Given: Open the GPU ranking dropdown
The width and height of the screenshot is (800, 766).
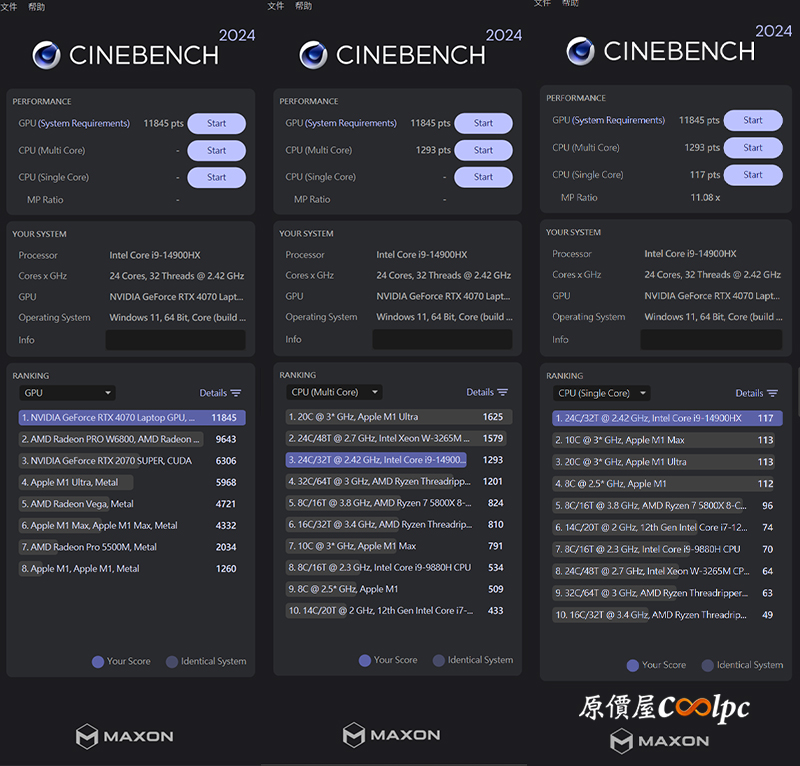Looking at the screenshot, I should click(x=67, y=393).
